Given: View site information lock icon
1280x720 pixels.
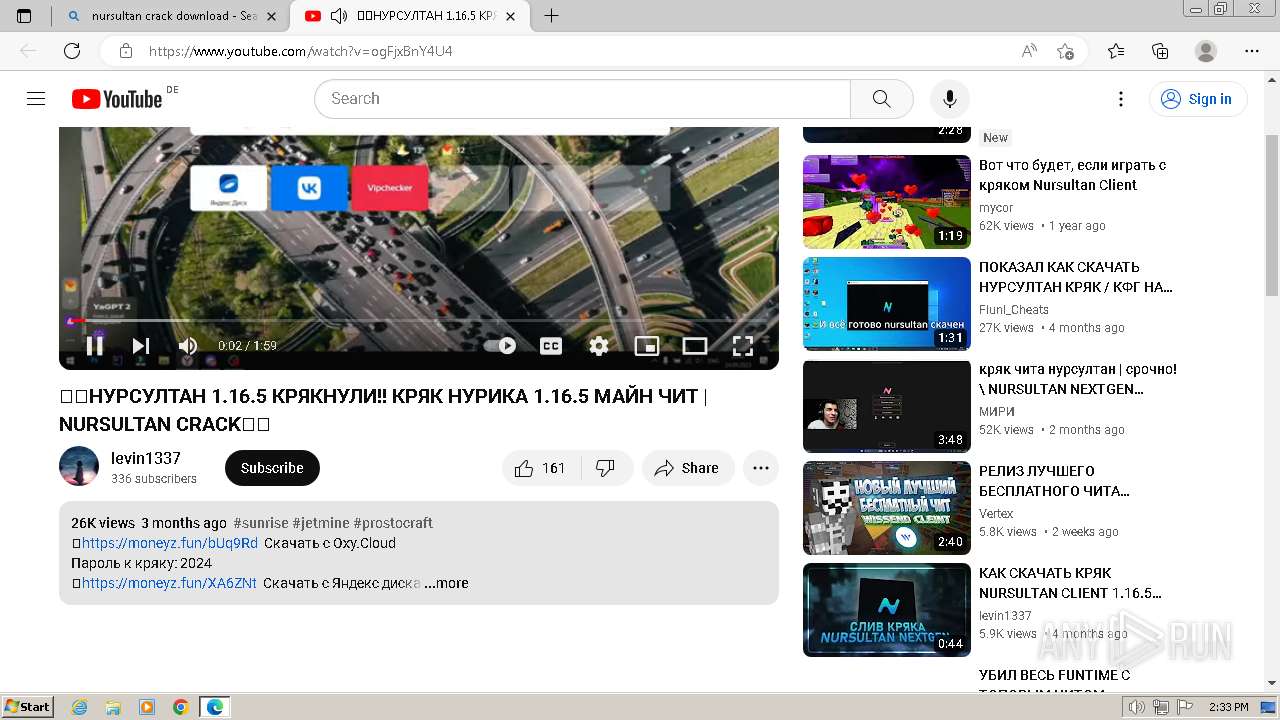Looking at the screenshot, I should tap(126, 51).
